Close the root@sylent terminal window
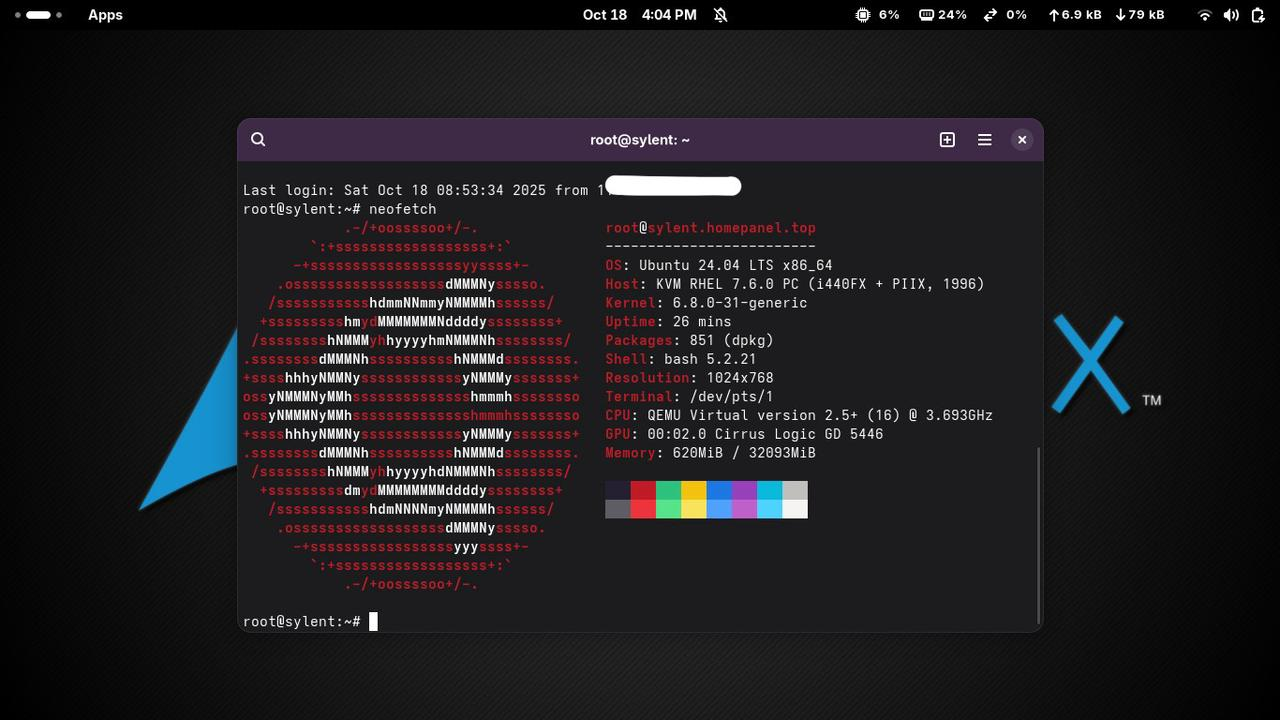The image size is (1280, 720). (x=1022, y=140)
